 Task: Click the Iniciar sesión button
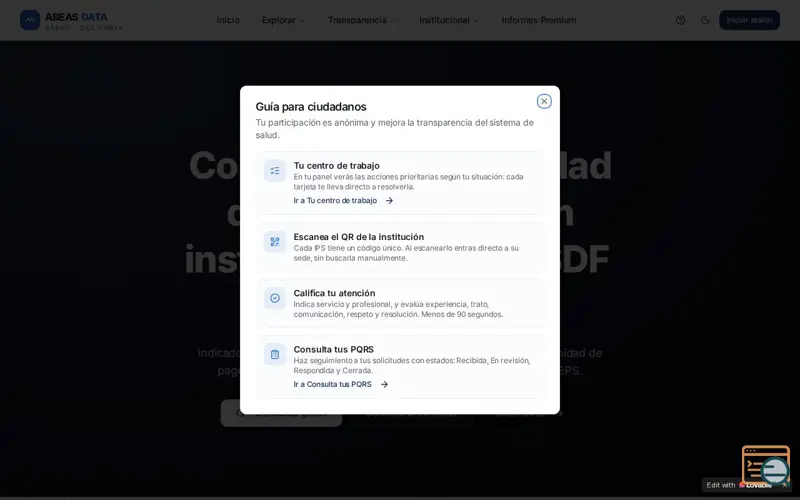pyautogui.click(x=749, y=20)
